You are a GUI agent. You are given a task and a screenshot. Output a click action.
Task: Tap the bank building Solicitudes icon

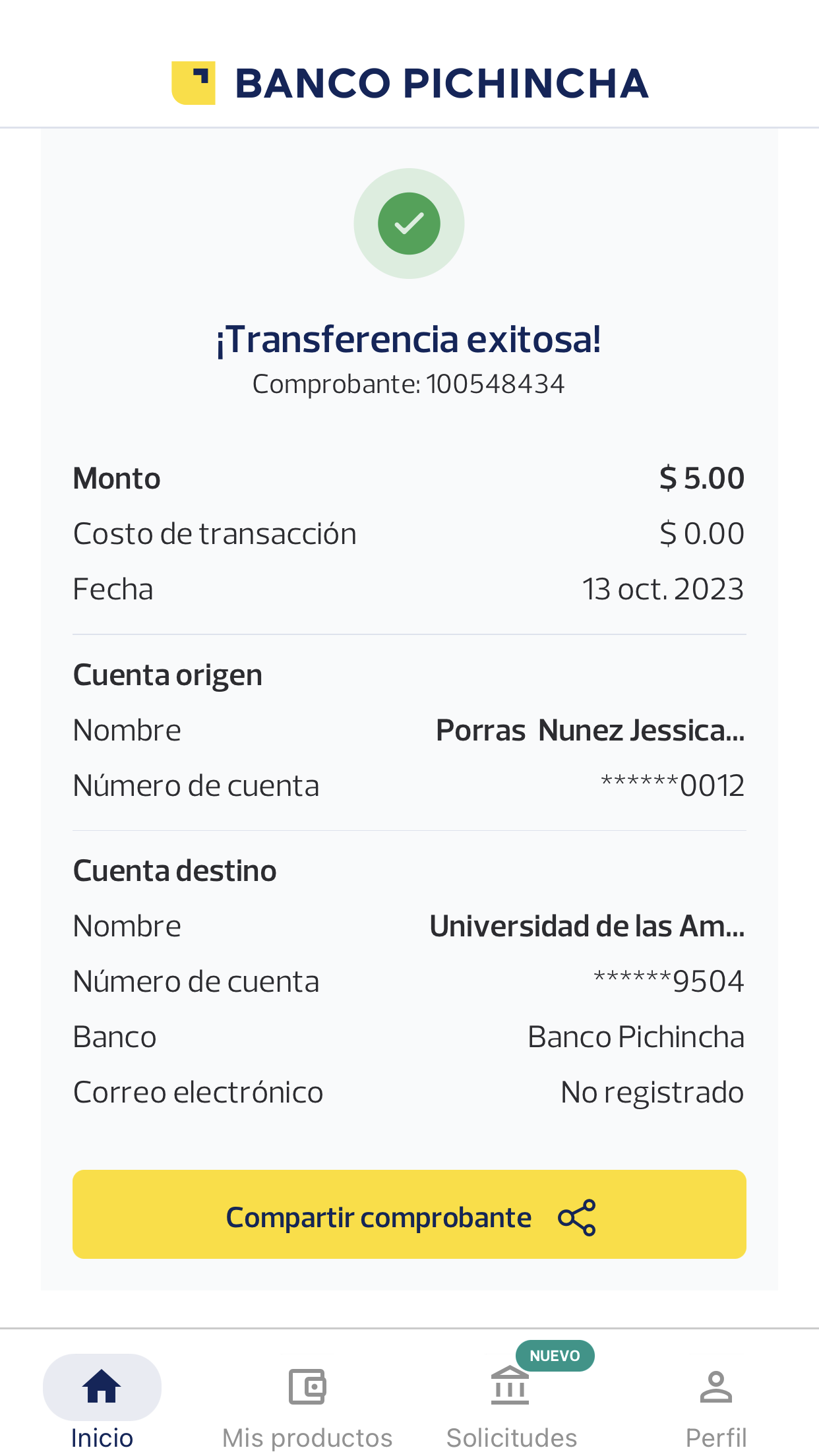(510, 1386)
